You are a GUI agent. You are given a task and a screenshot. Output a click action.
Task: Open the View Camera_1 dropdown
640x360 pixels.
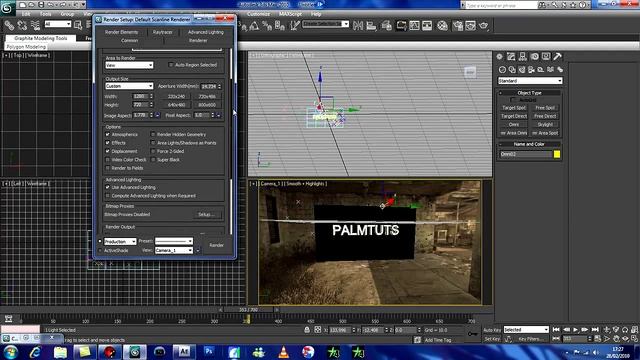[x=174, y=250]
